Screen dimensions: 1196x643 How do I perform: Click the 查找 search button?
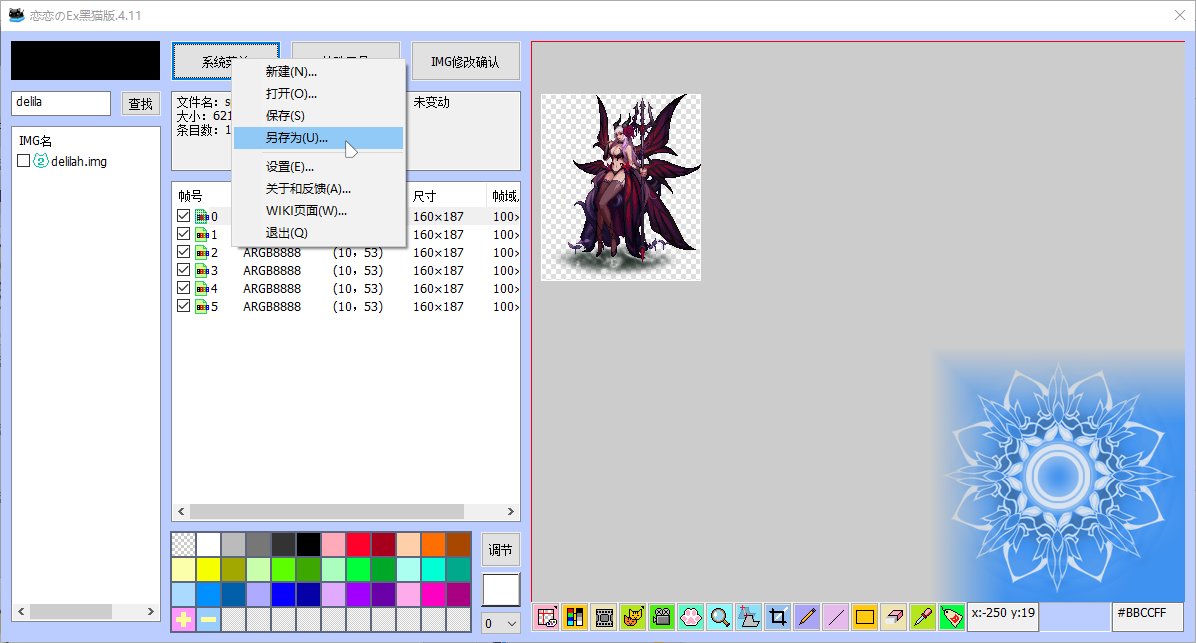point(140,104)
